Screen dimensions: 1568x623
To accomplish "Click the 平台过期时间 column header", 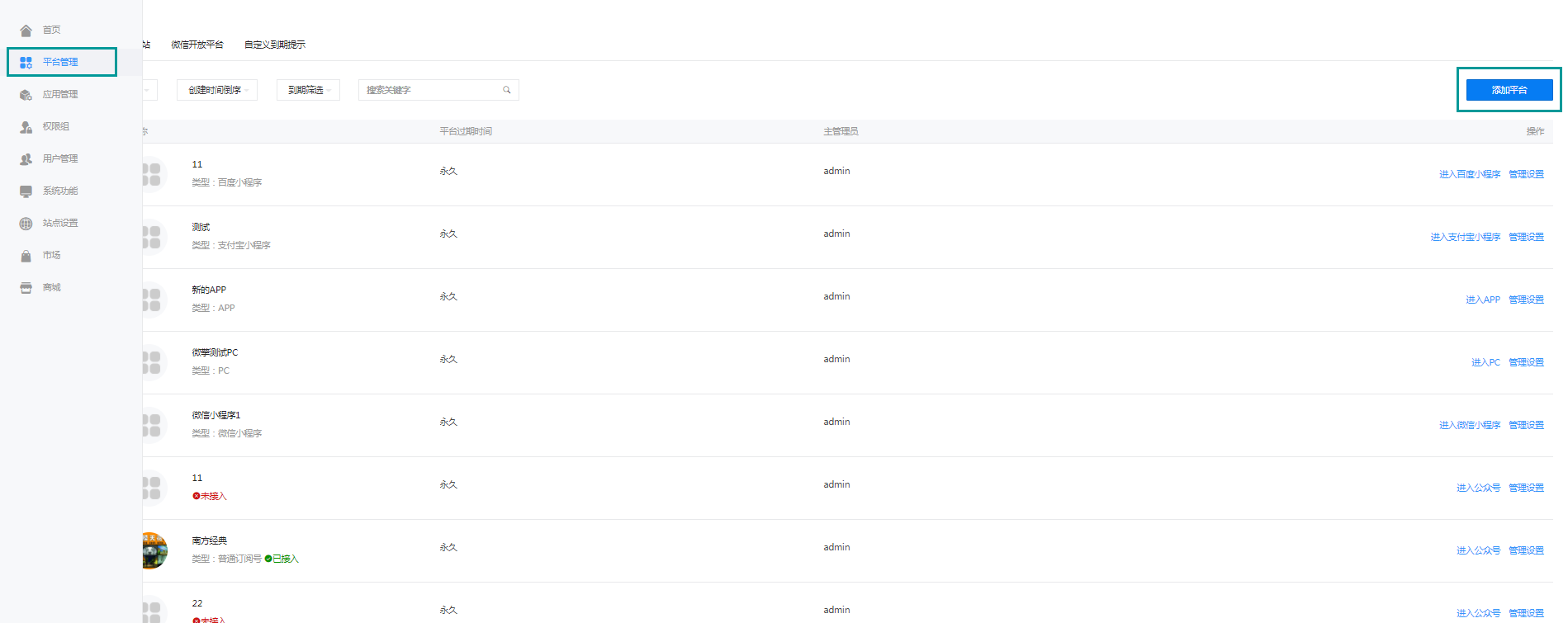I will point(466,131).
